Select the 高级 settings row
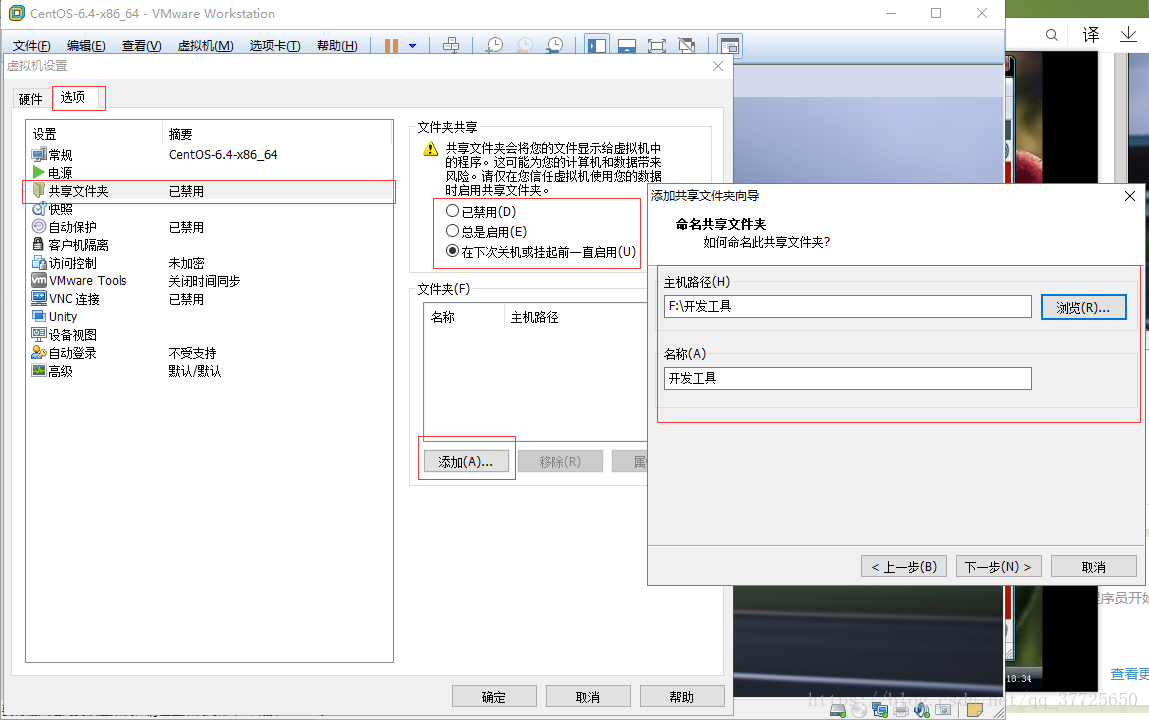Screen dimensions: 1149x720 [210, 371]
